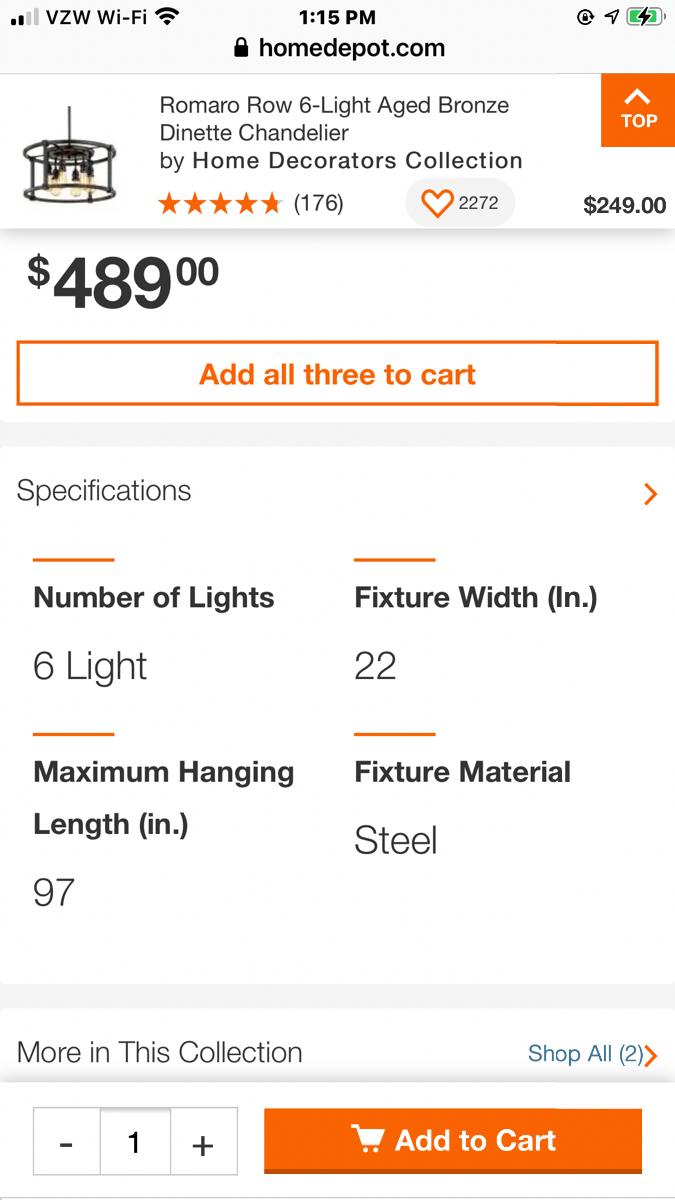The image size is (675, 1200).
Task: Tap the homedepot.com address bar
Action: point(351,48)
